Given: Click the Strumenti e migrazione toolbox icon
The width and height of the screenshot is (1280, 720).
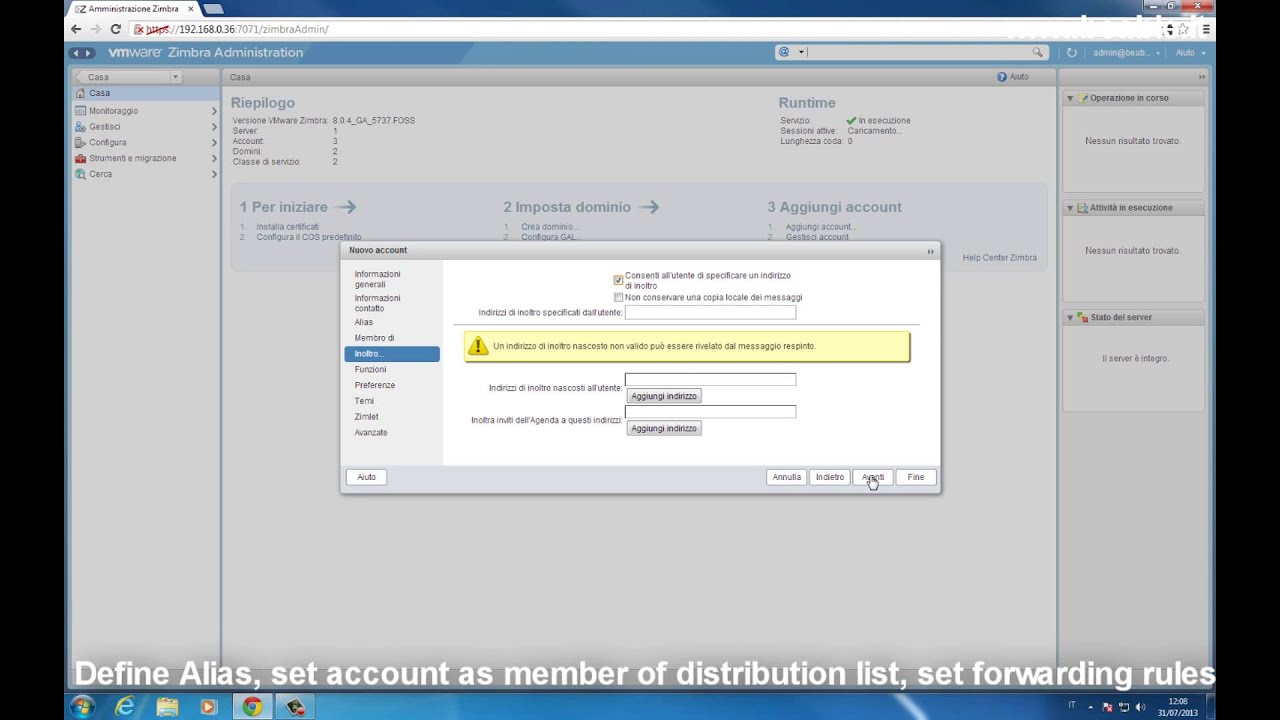Looking at the screenshot, I should pos(81,158).
